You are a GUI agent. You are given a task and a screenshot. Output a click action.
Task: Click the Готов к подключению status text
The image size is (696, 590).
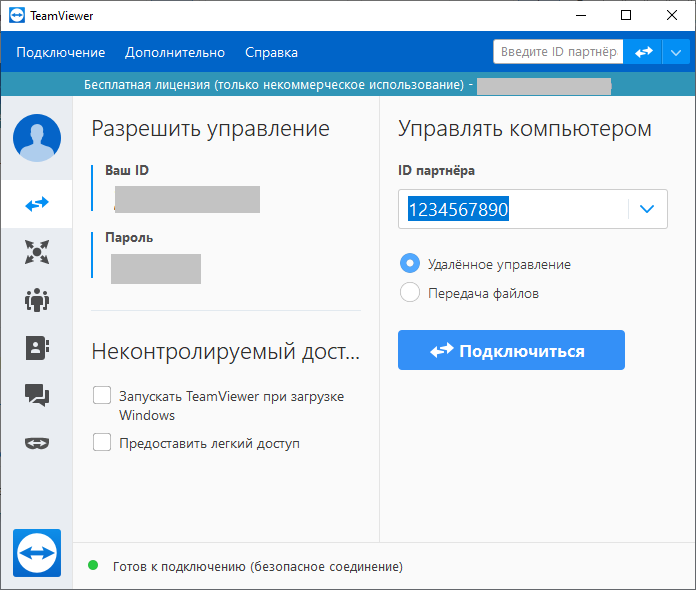click(258, 566)
